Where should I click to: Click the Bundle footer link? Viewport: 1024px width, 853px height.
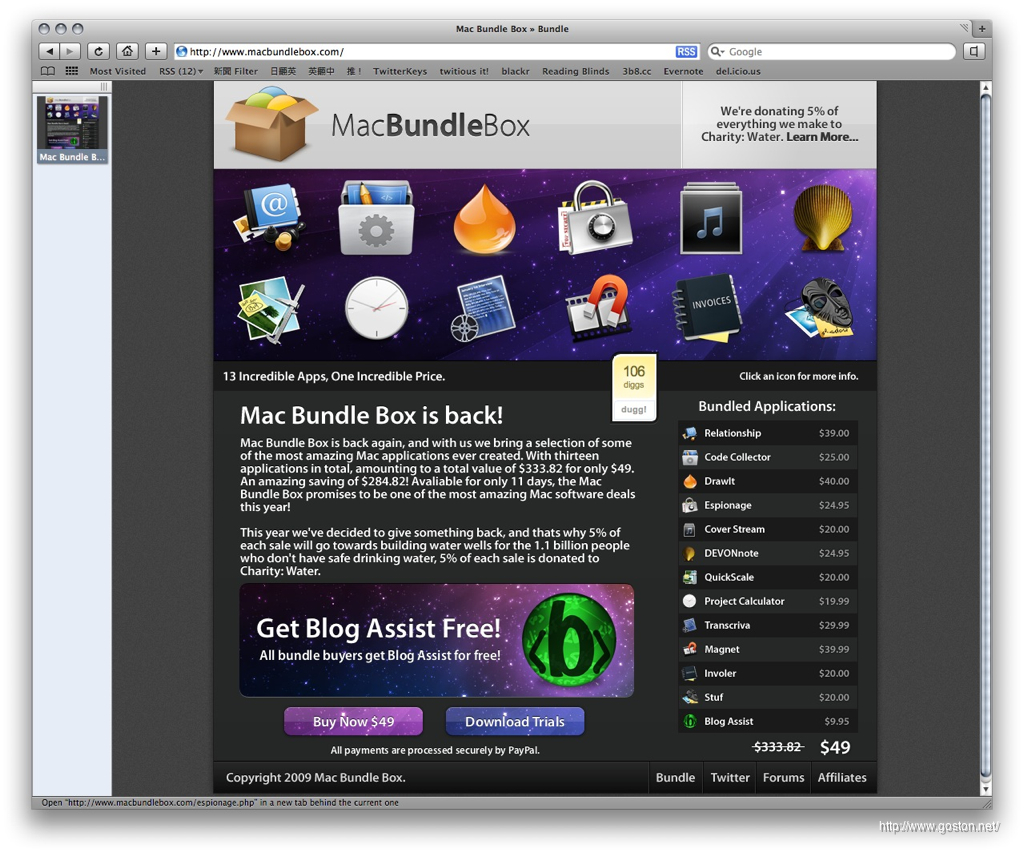[675, 777]
